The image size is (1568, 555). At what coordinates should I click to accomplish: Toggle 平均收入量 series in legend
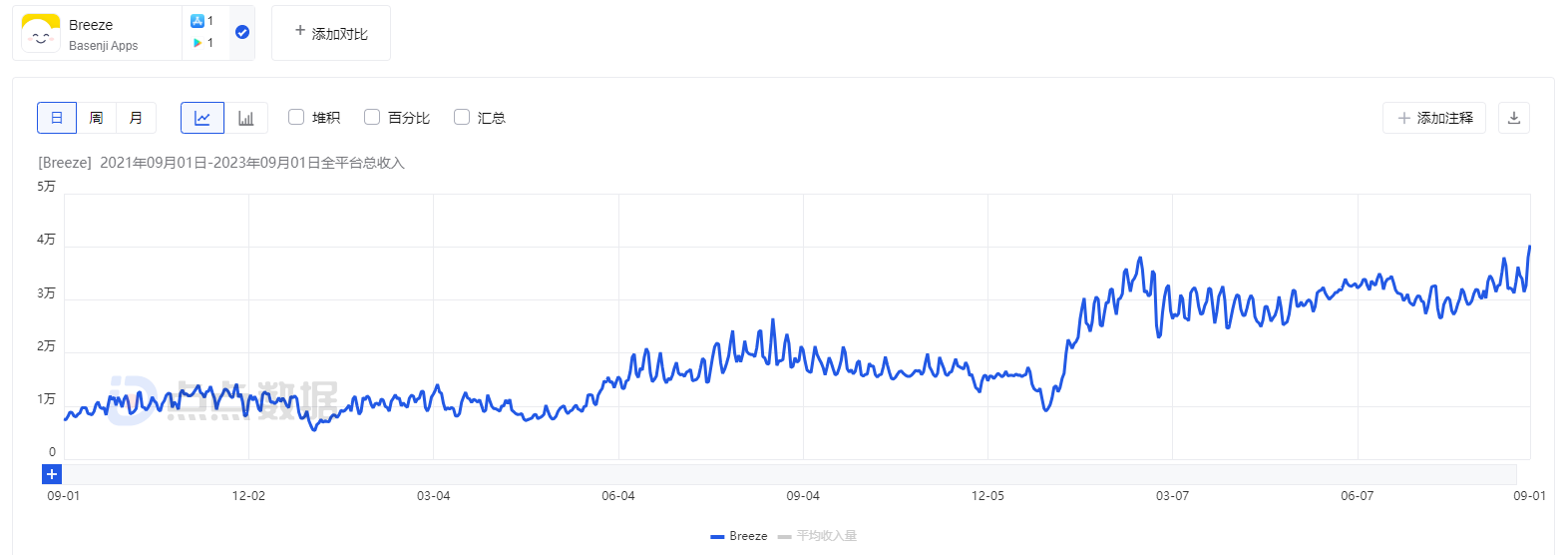[818, 536]
